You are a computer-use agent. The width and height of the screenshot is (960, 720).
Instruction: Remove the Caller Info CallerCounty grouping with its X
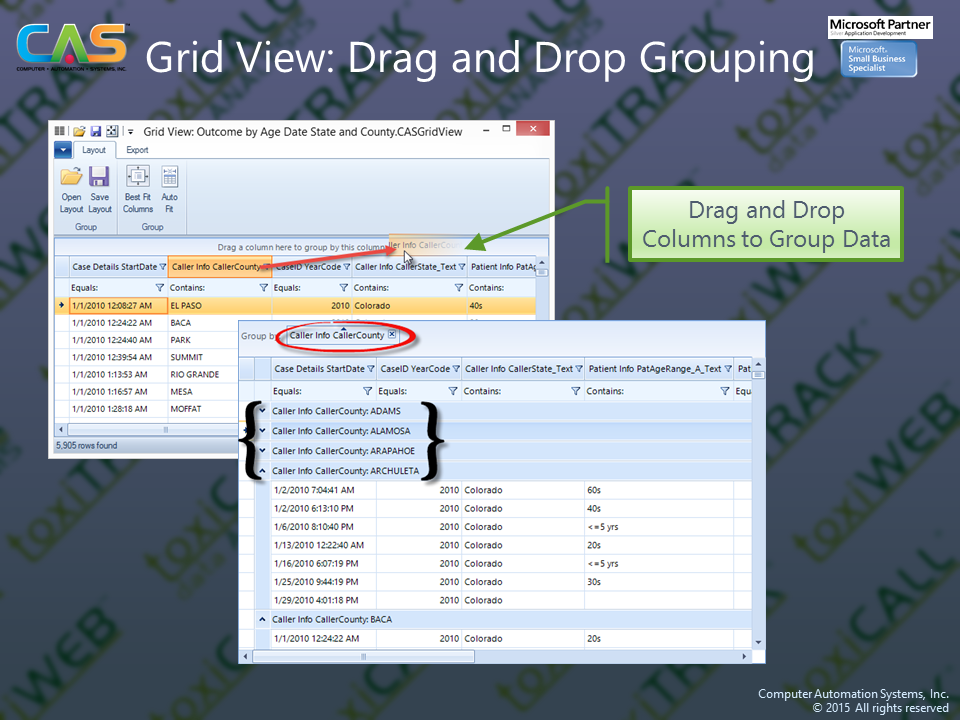[x=392, y=335]
